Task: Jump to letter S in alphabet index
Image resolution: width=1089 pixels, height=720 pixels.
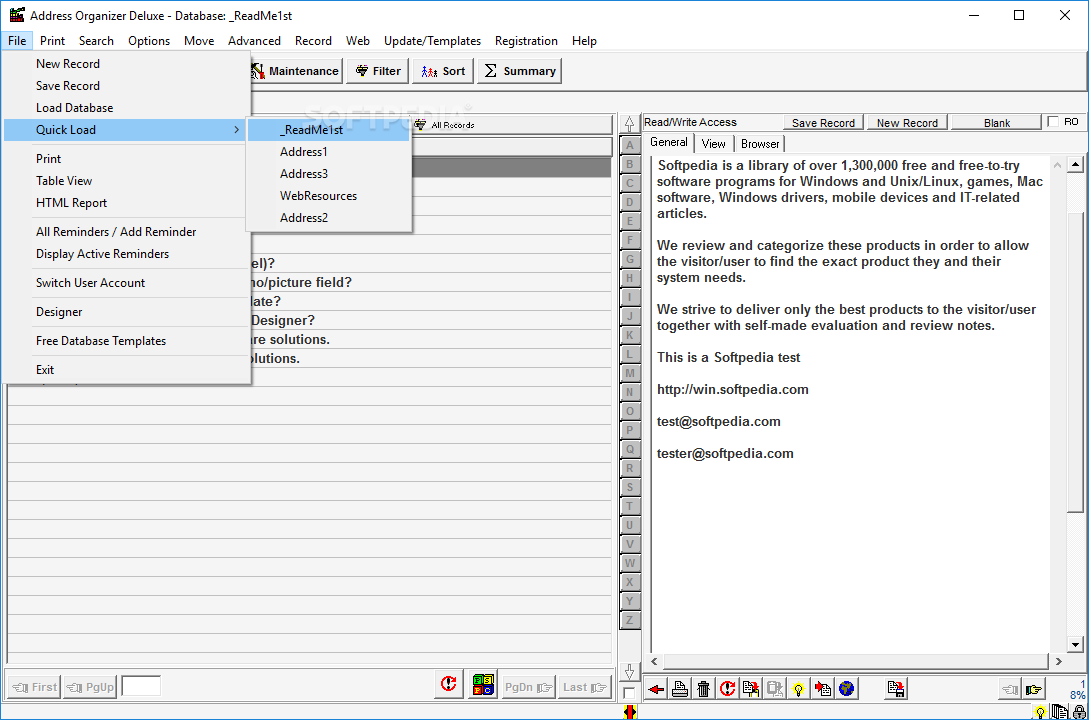Action: coord(630,487)
